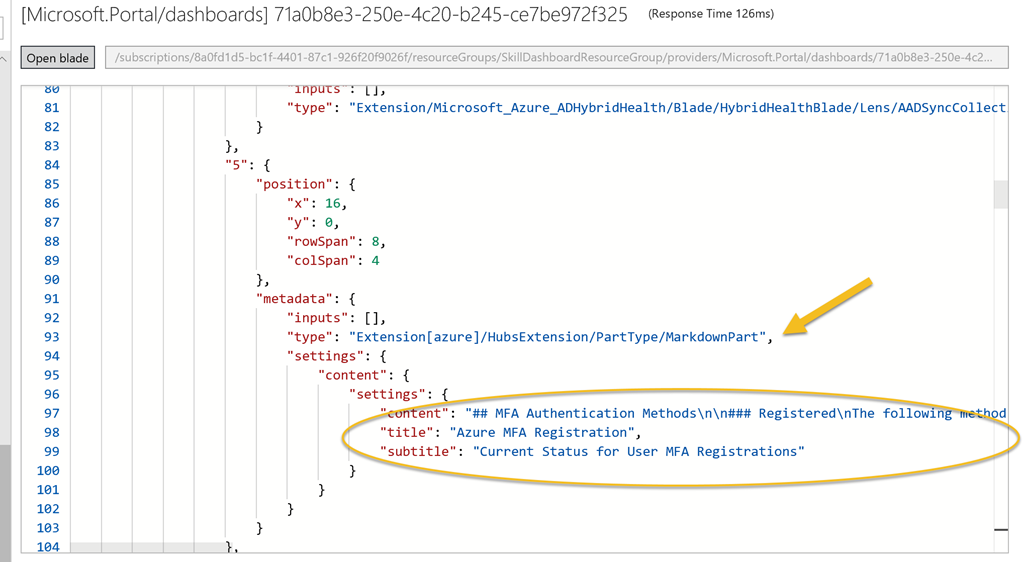
Task: Click the MFA Authentication Methods content string
Action: click(736, 413)
